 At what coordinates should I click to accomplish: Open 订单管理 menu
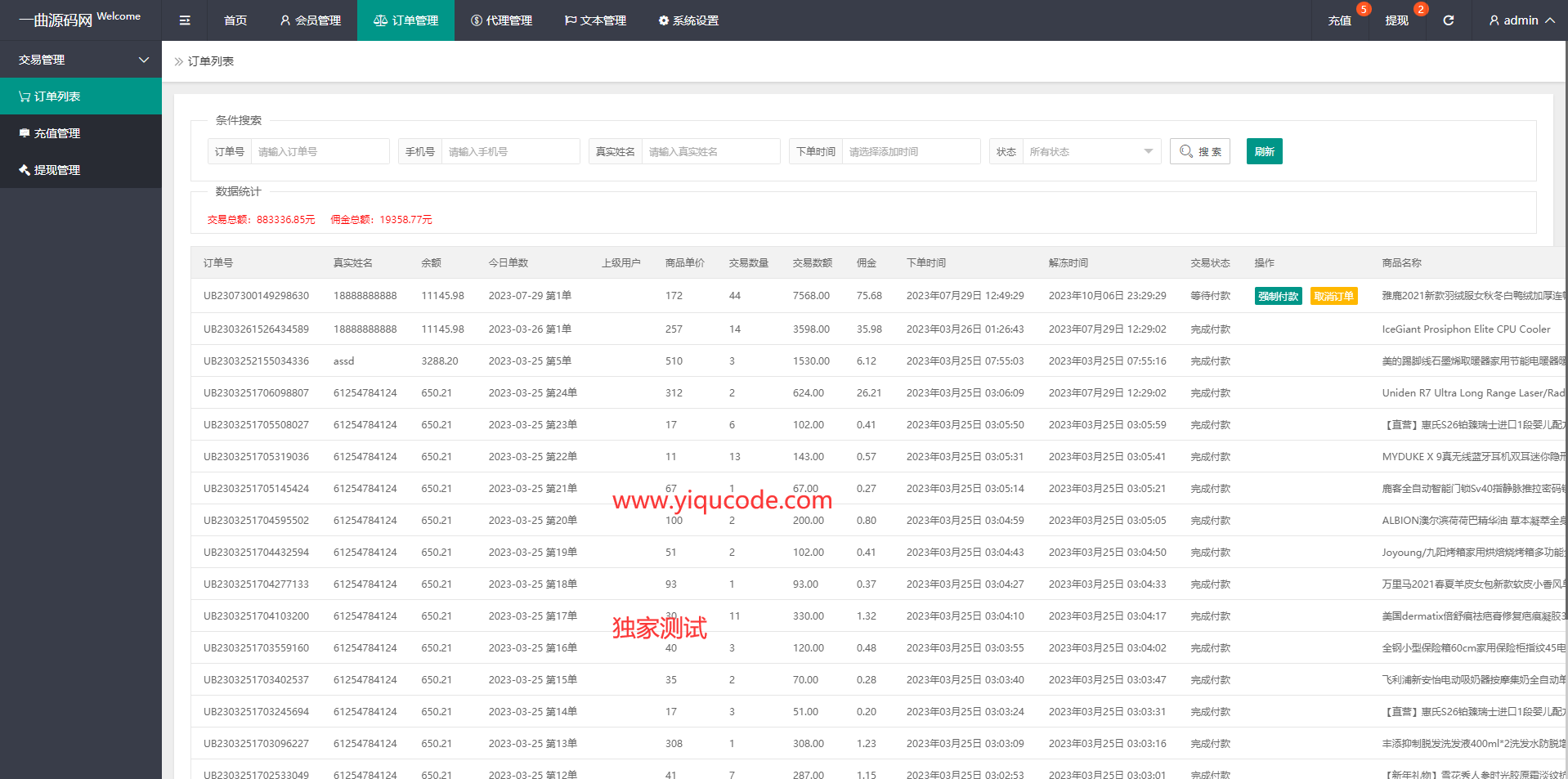click(x=405, y=20)
